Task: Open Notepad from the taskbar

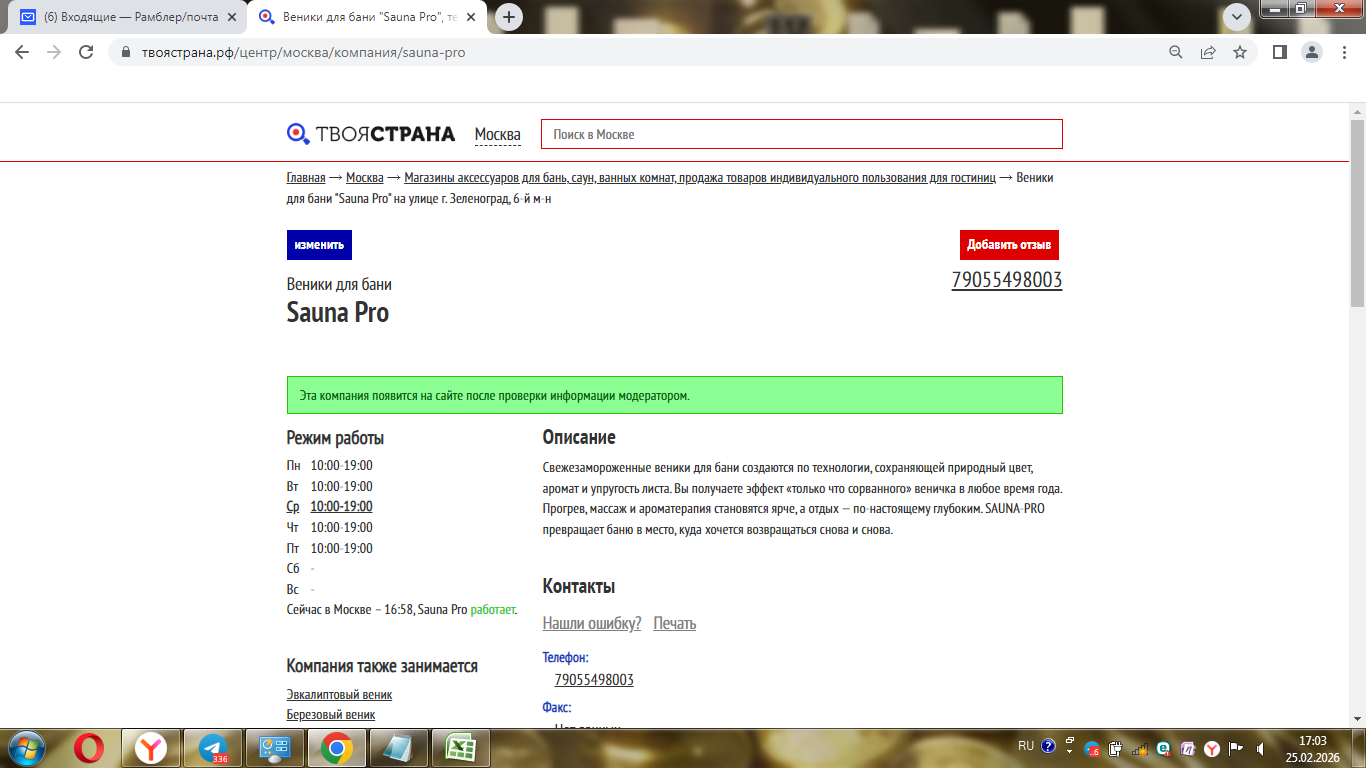Action: [x=399, y=747]
